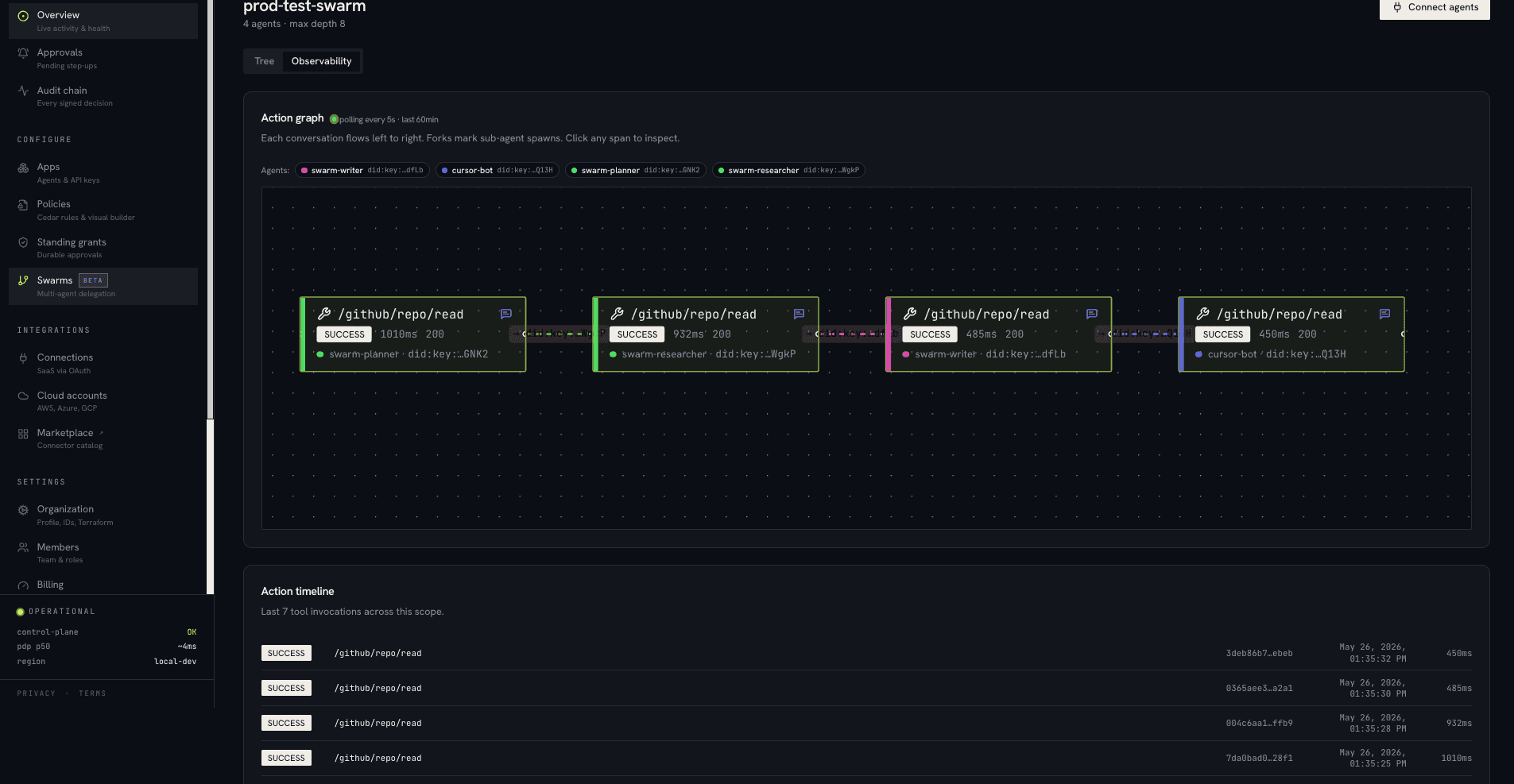Filter by swarm-researcher agent chip

pyautogui.click(x=788, y=170)
